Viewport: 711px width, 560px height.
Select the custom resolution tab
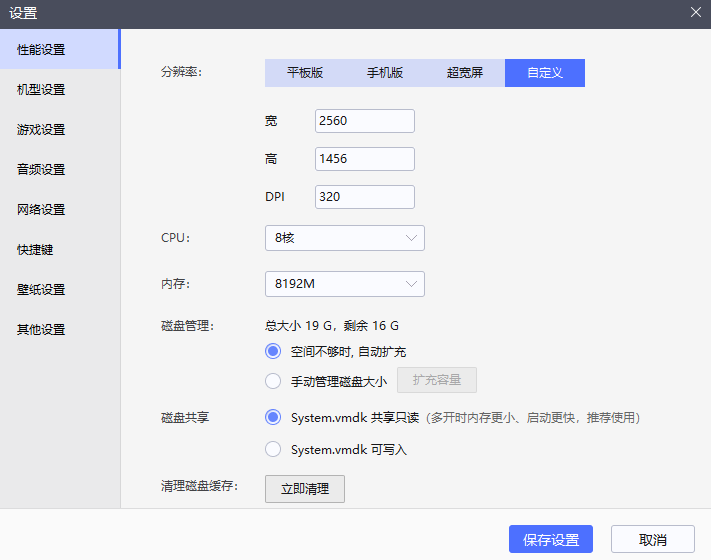click(545, 73)
